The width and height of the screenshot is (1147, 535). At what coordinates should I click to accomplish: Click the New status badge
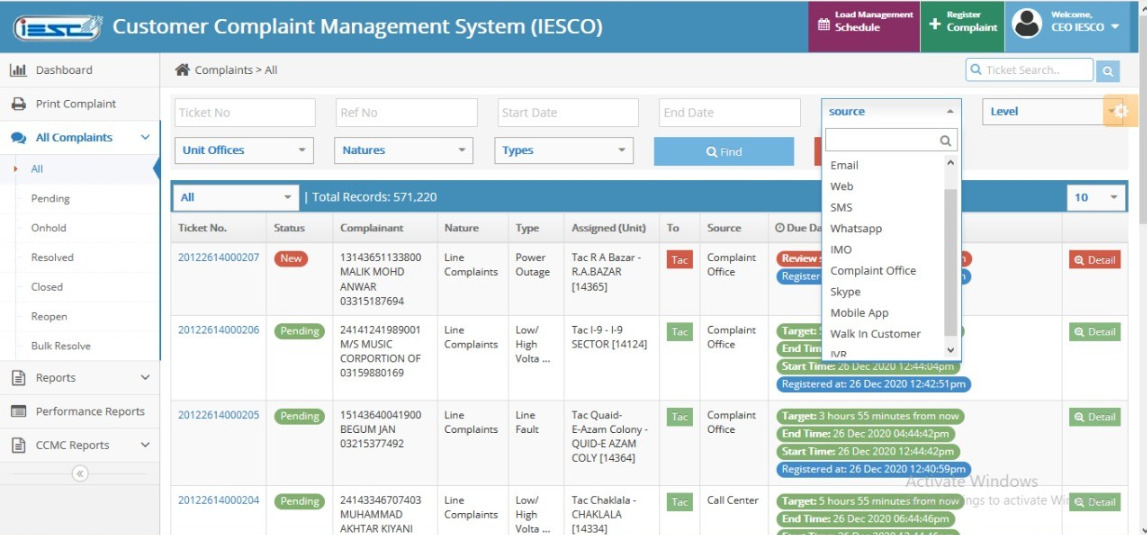pyautogui.click(x=291, y=258)
